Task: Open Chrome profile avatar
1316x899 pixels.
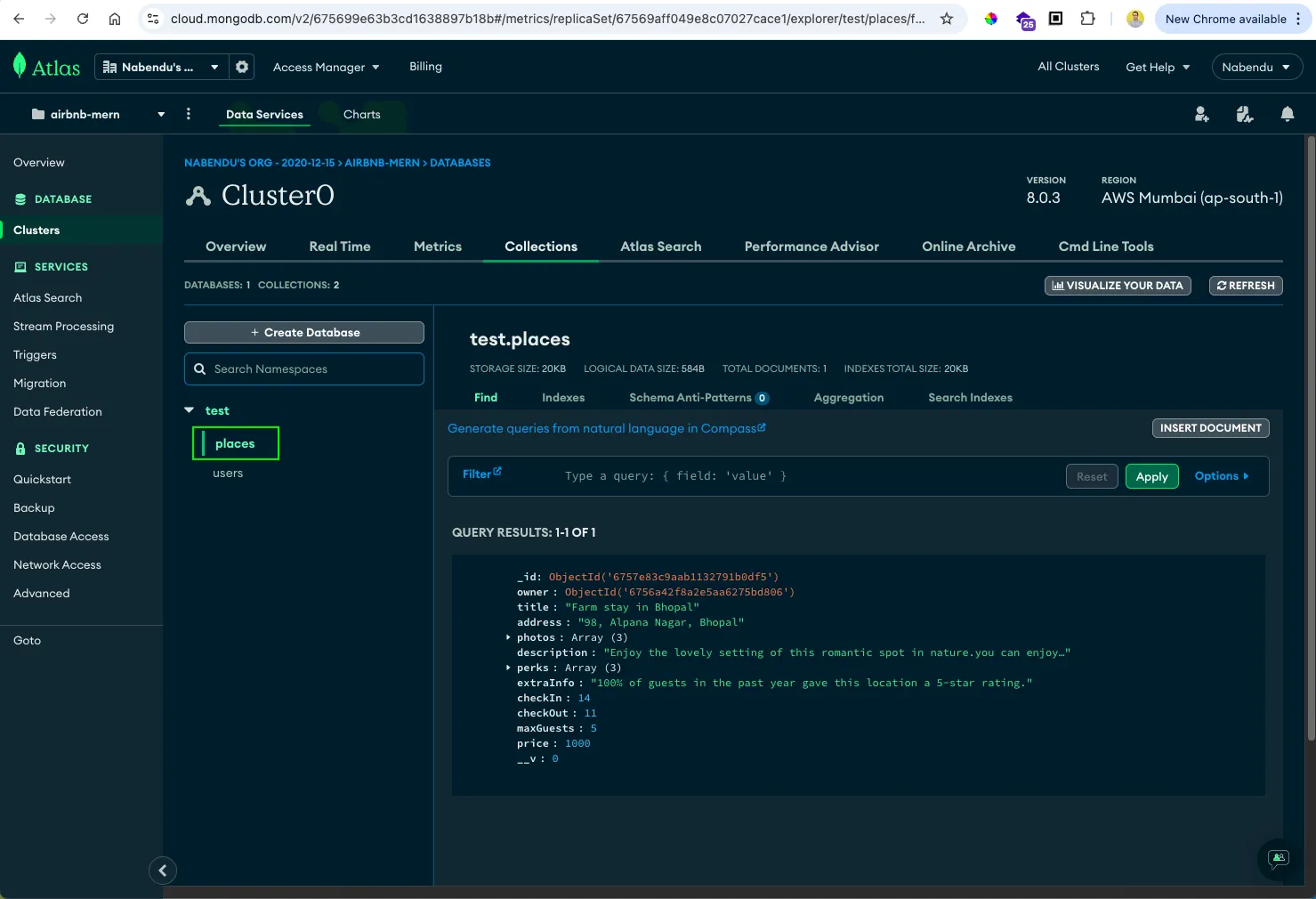Action: [1134, 19]
